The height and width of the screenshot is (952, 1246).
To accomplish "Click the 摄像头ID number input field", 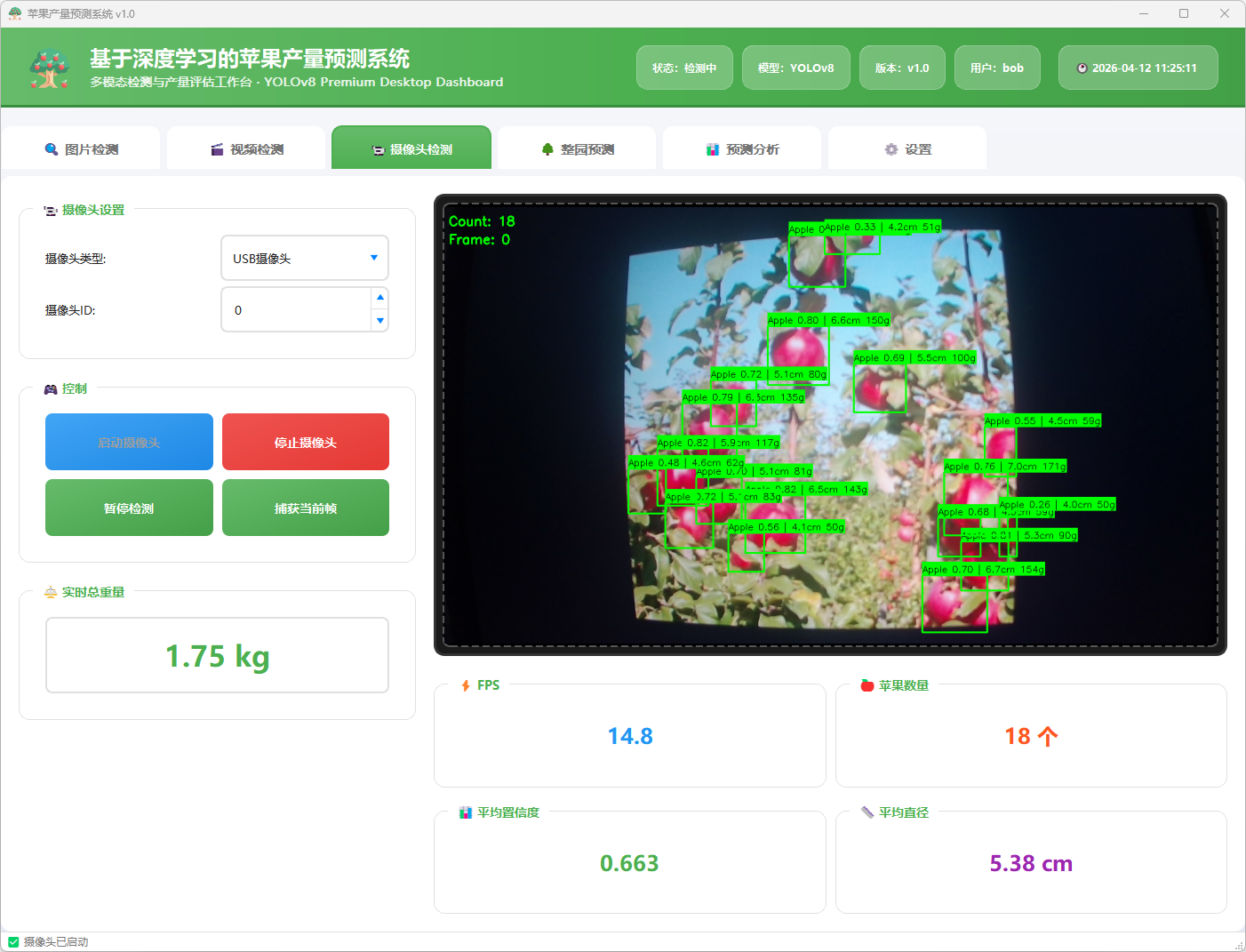I will 296,310.
